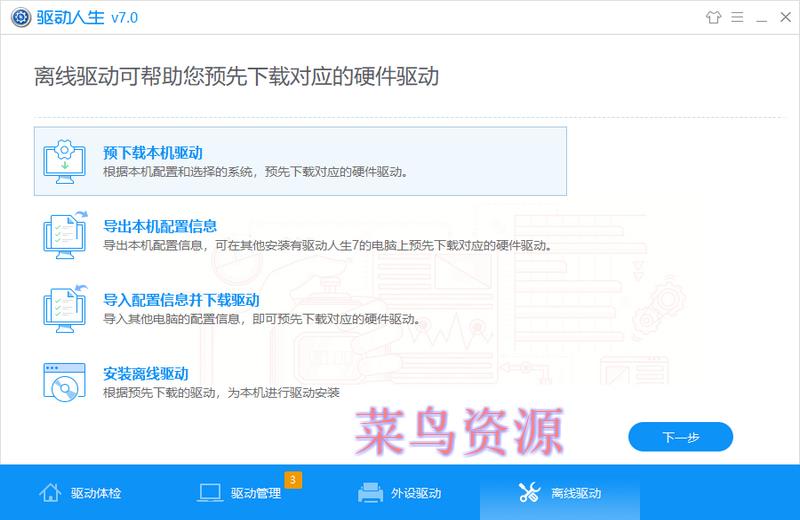Switch to the 驱动体检 tab
This screenshot has height=520, width=800.
tap(80, 492)
